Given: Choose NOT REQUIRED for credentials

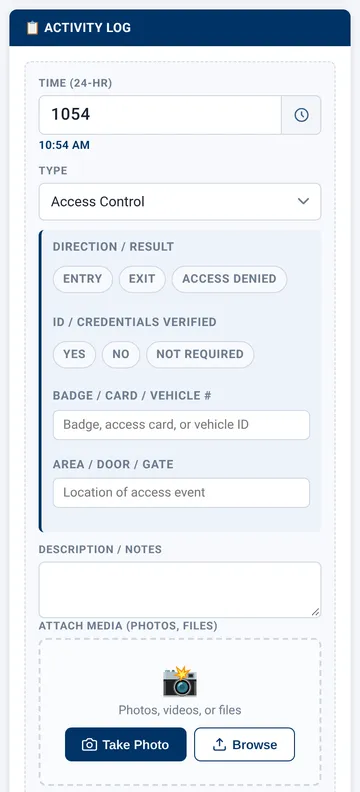Looking at the screenshot, I should [200, 354].
